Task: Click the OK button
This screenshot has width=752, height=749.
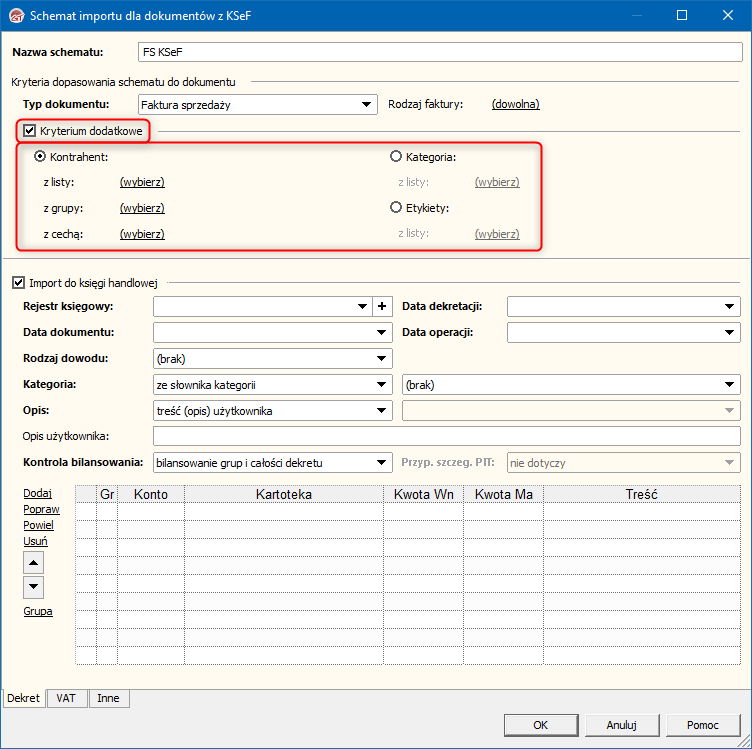Action: tap(540, 724)
